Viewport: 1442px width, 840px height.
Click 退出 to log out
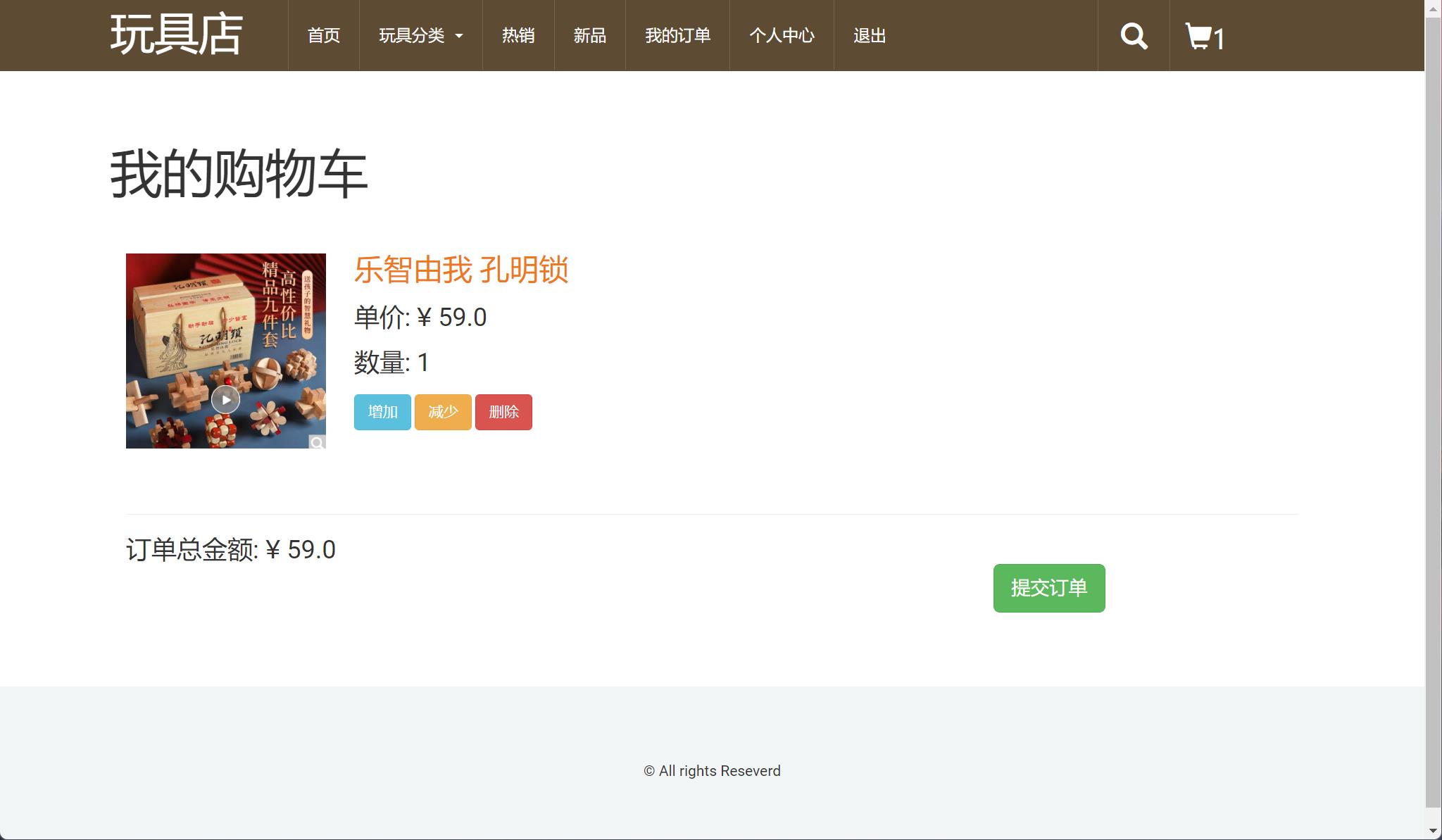click(869, 35)
